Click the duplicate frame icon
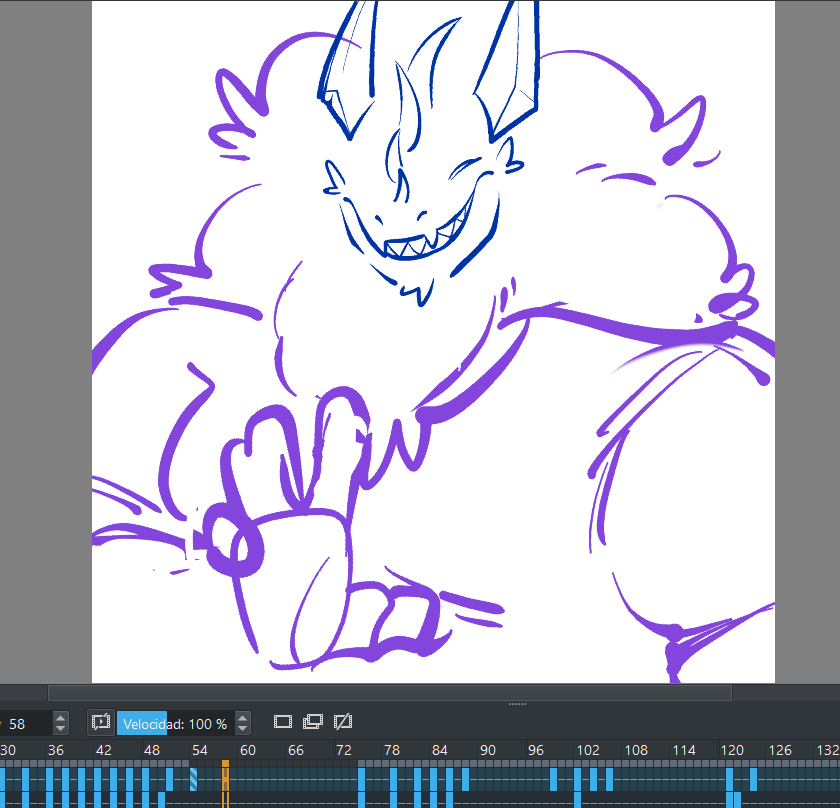840x808 pixels. pyautogui.click(x=313, y=722)
